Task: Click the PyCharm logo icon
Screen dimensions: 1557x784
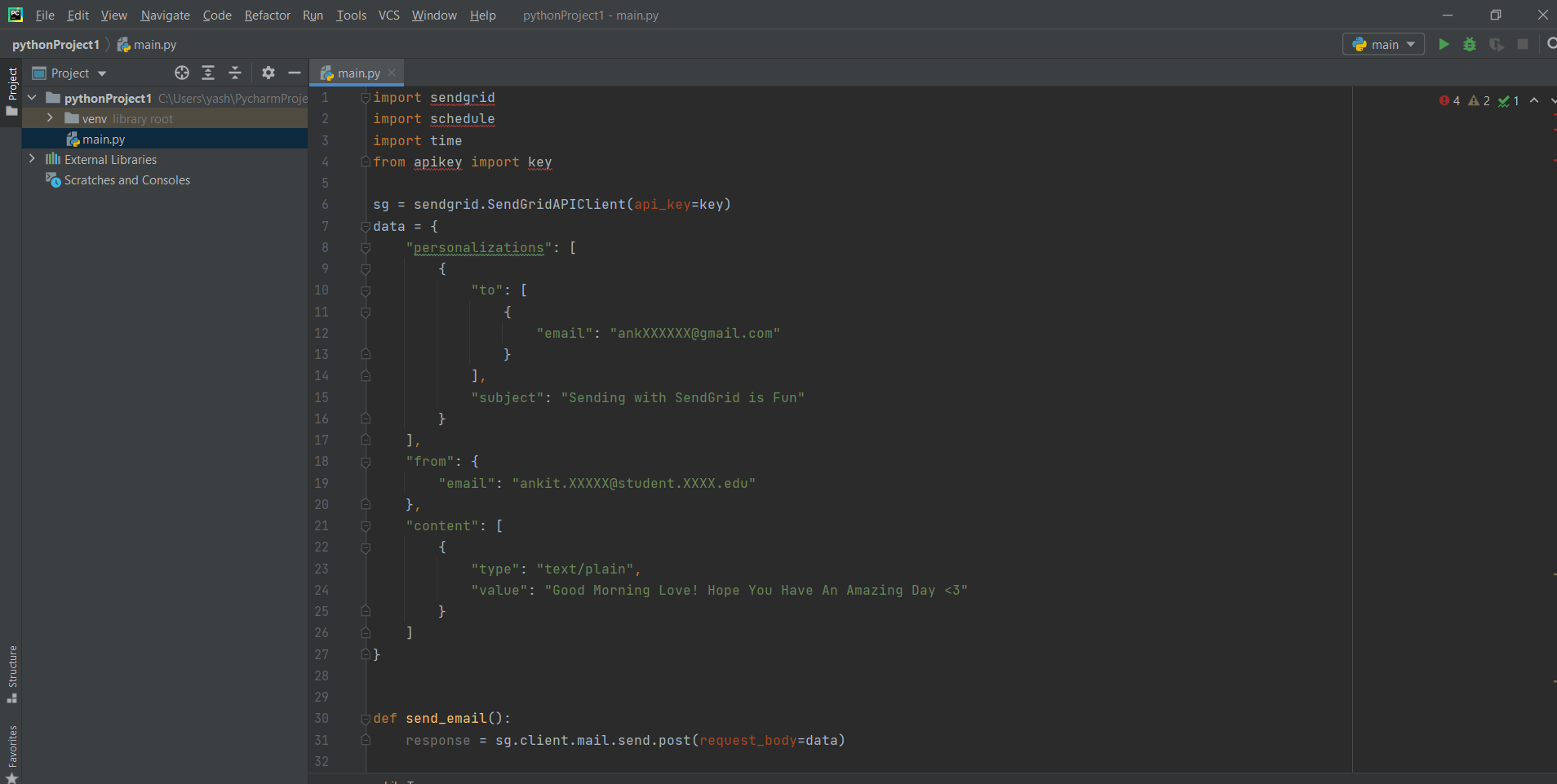Action: pos(16,15)
